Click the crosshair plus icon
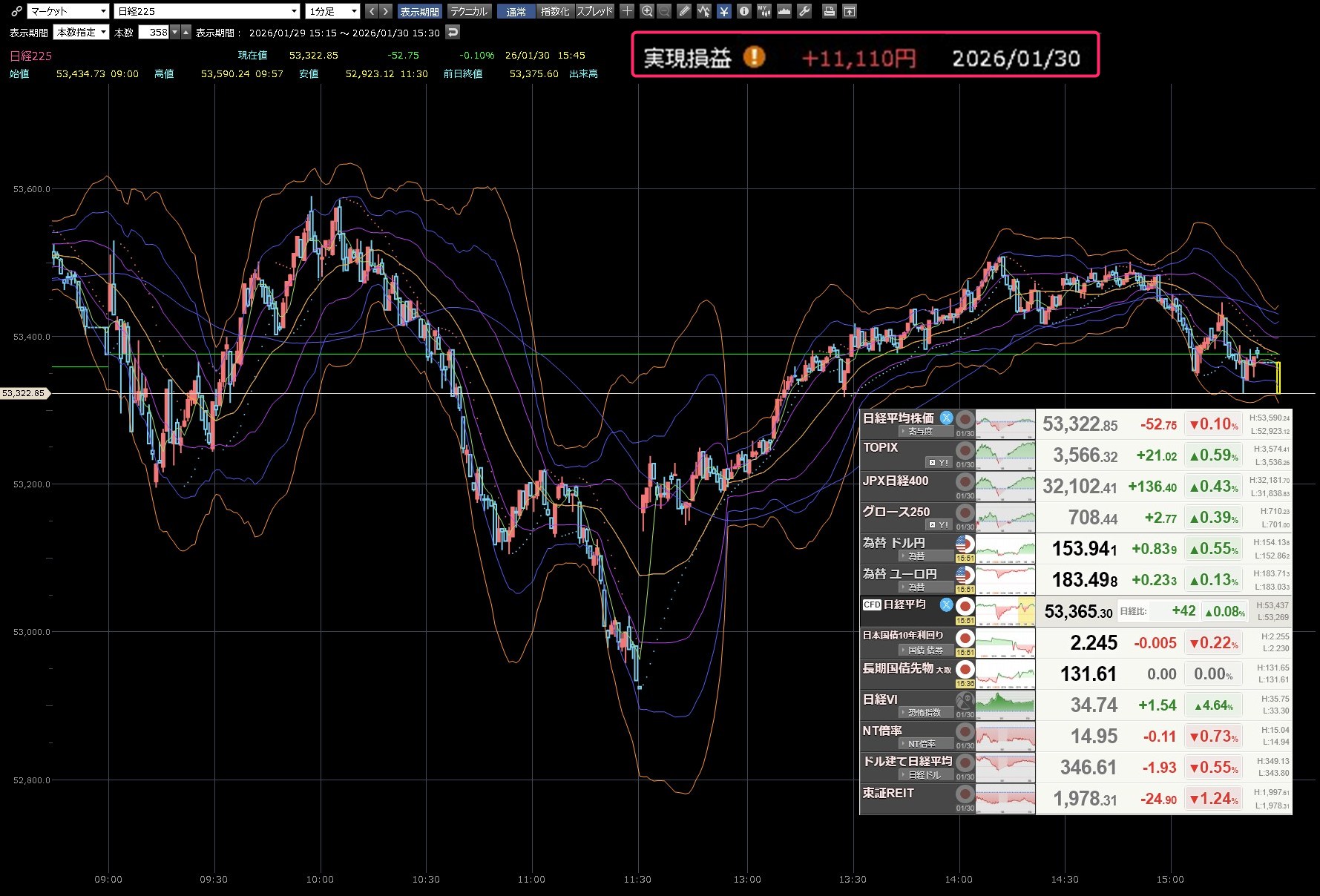 click(627, 11)
